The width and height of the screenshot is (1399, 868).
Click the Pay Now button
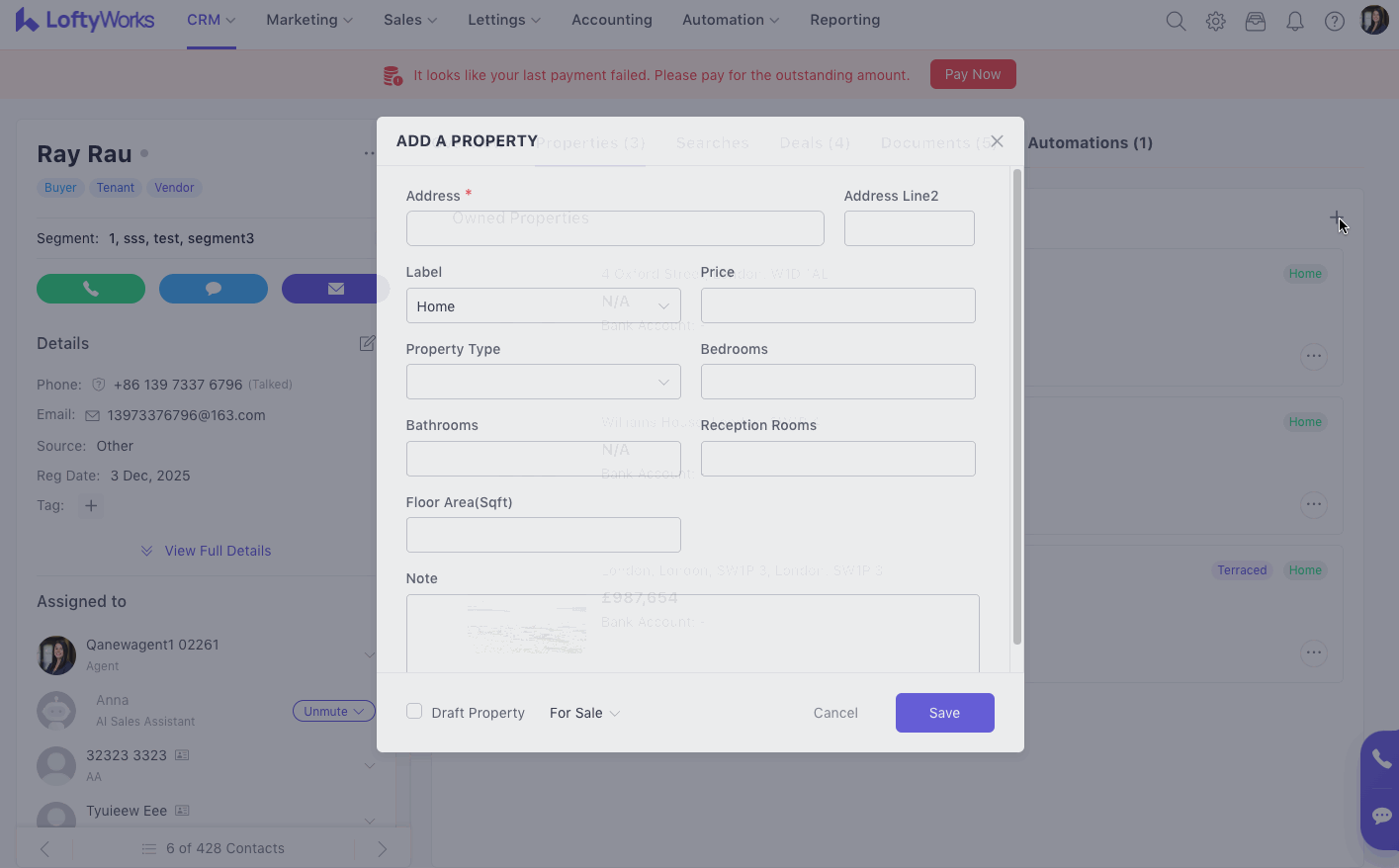[x=972, y=74]
